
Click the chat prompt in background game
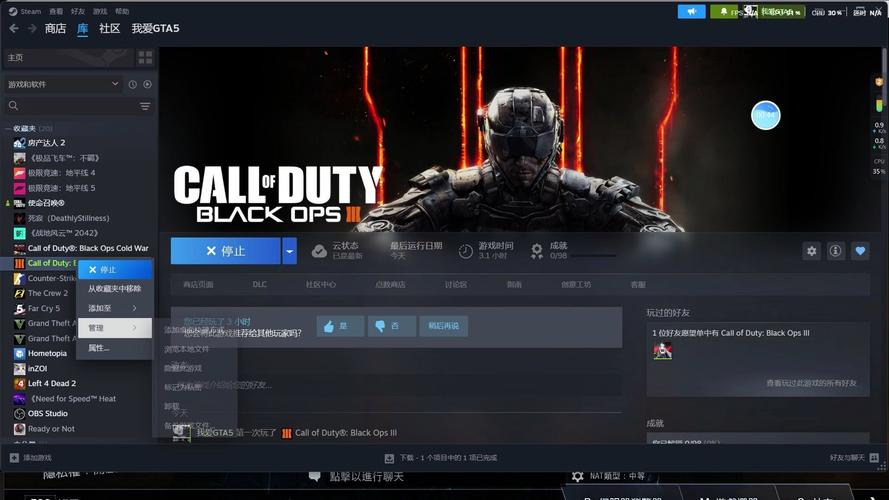pos(356,476)
